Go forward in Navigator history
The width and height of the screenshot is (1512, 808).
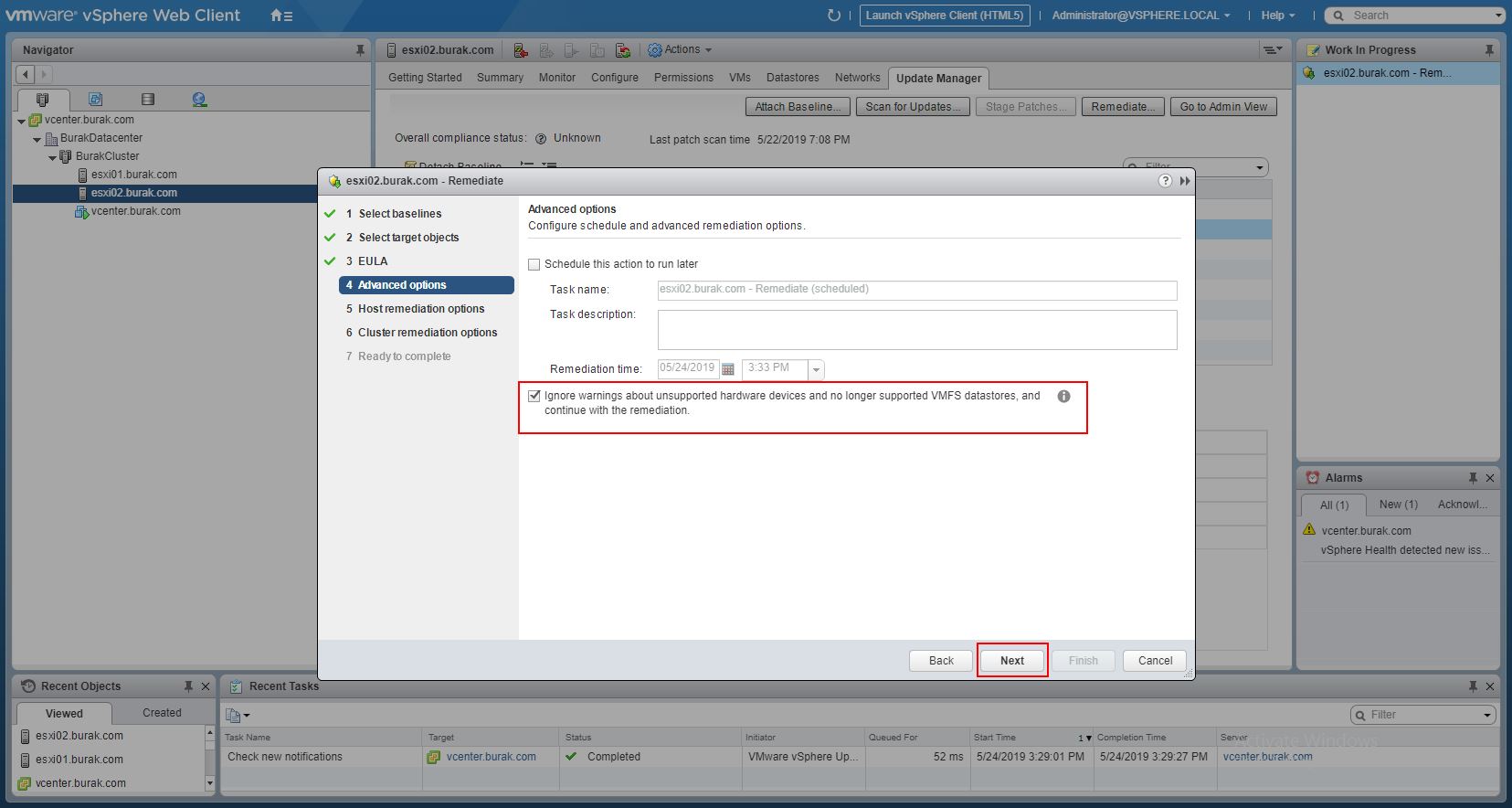[x=44, y=74]
